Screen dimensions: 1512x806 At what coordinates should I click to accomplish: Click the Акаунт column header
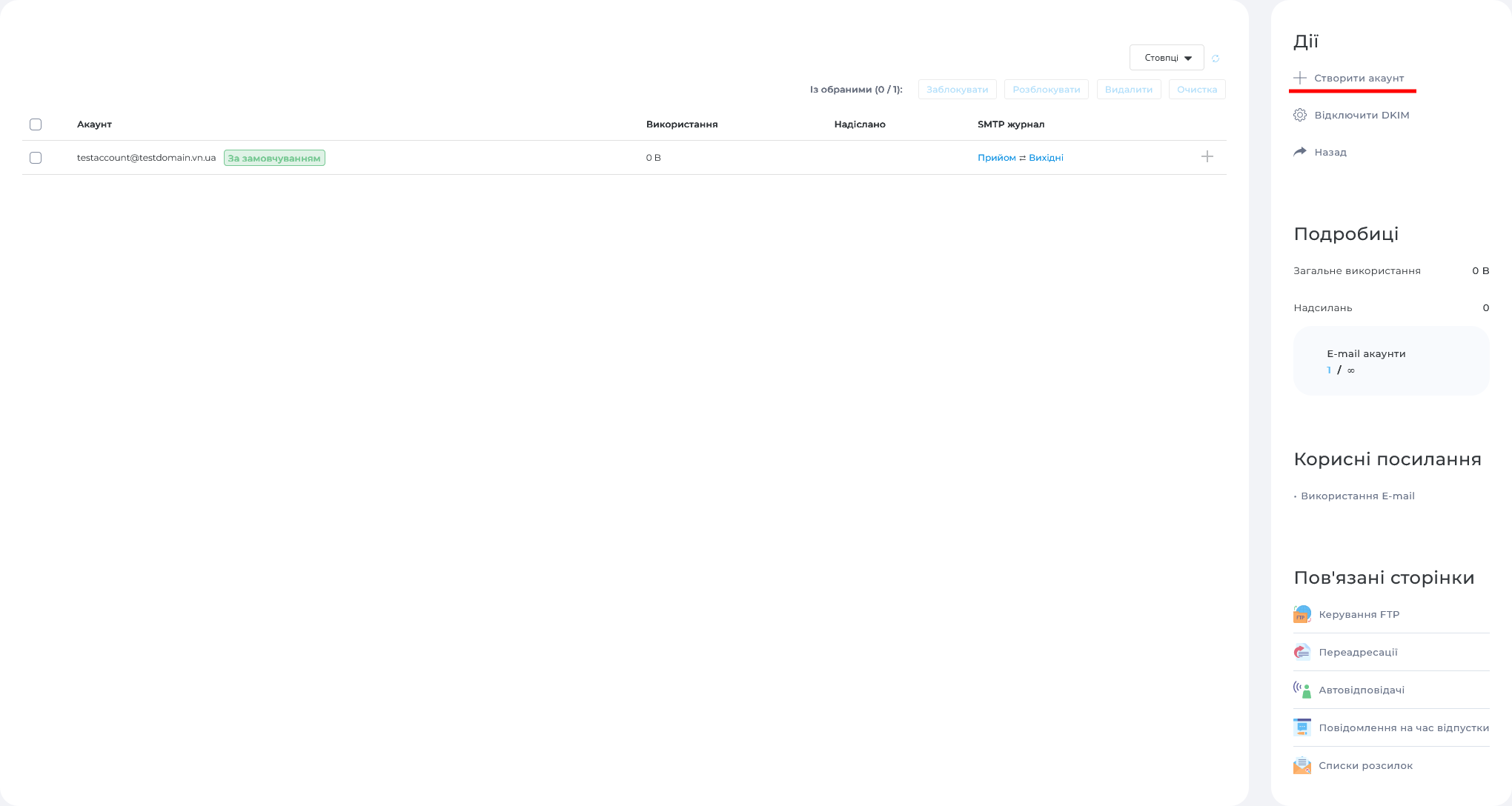point(94,124)
